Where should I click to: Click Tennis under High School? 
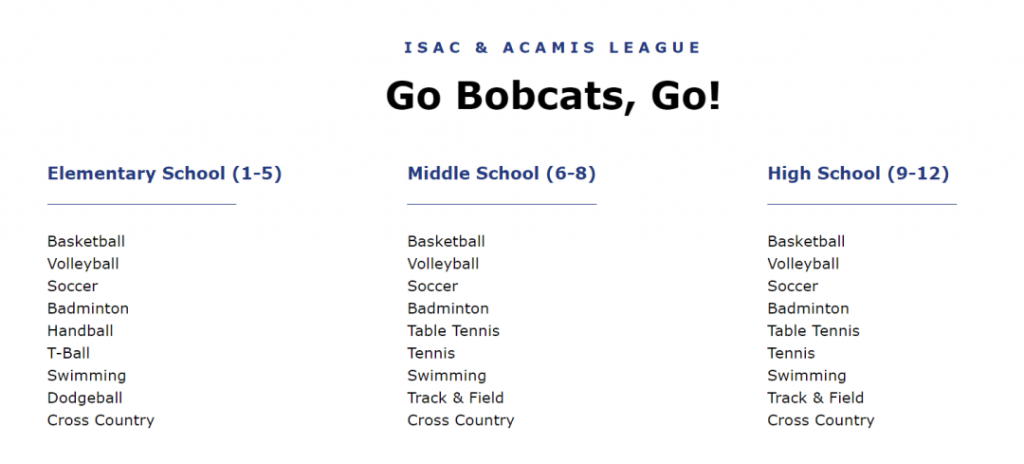click(792, 353)
